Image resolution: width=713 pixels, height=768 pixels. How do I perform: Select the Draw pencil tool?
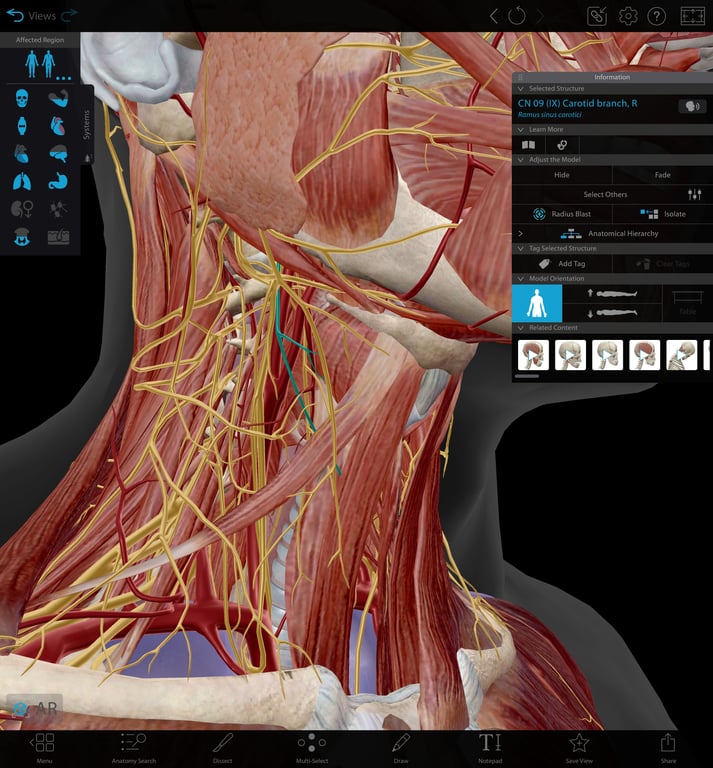pyautogui.click(x=401, y=747)
